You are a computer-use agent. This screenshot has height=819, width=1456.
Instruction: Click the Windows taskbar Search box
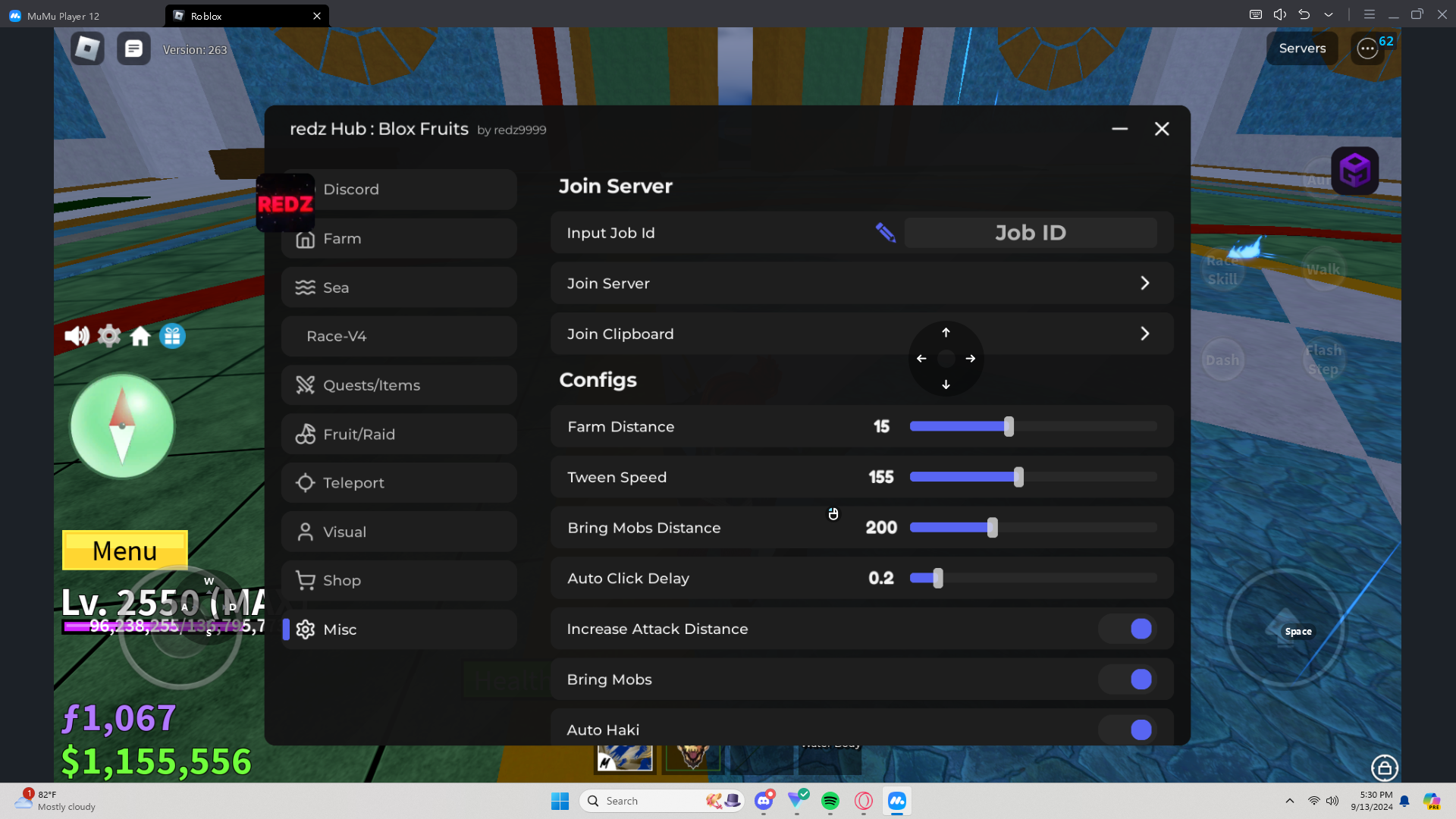(662, 801)
